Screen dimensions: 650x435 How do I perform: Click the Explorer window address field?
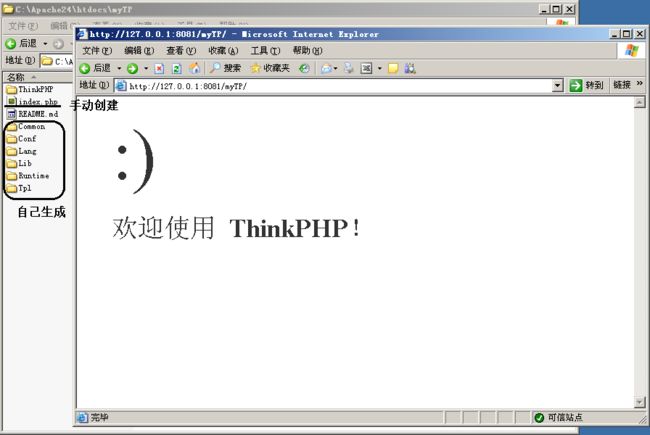tap(57, 61)
